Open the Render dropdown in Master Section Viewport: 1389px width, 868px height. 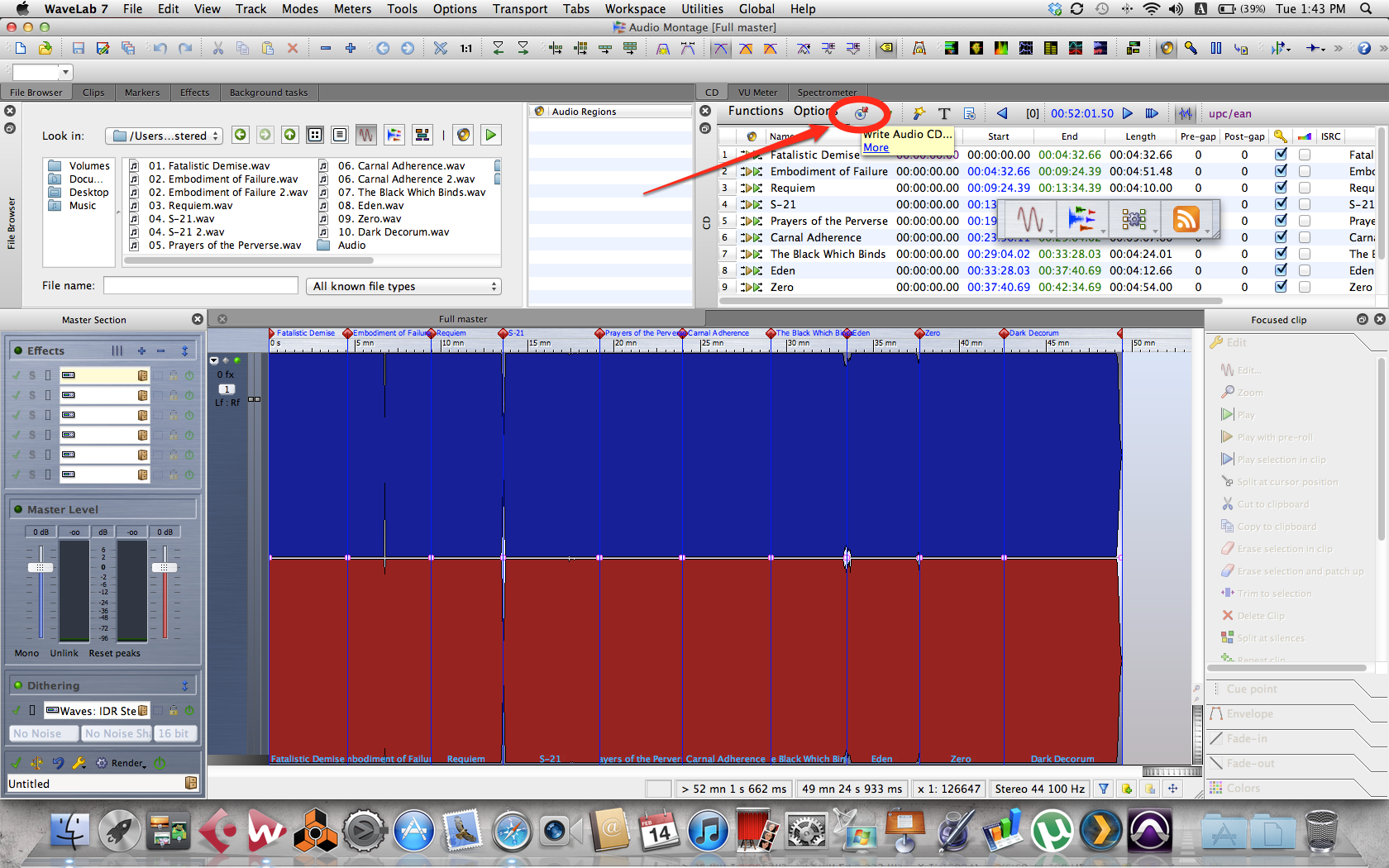point(122,763)
